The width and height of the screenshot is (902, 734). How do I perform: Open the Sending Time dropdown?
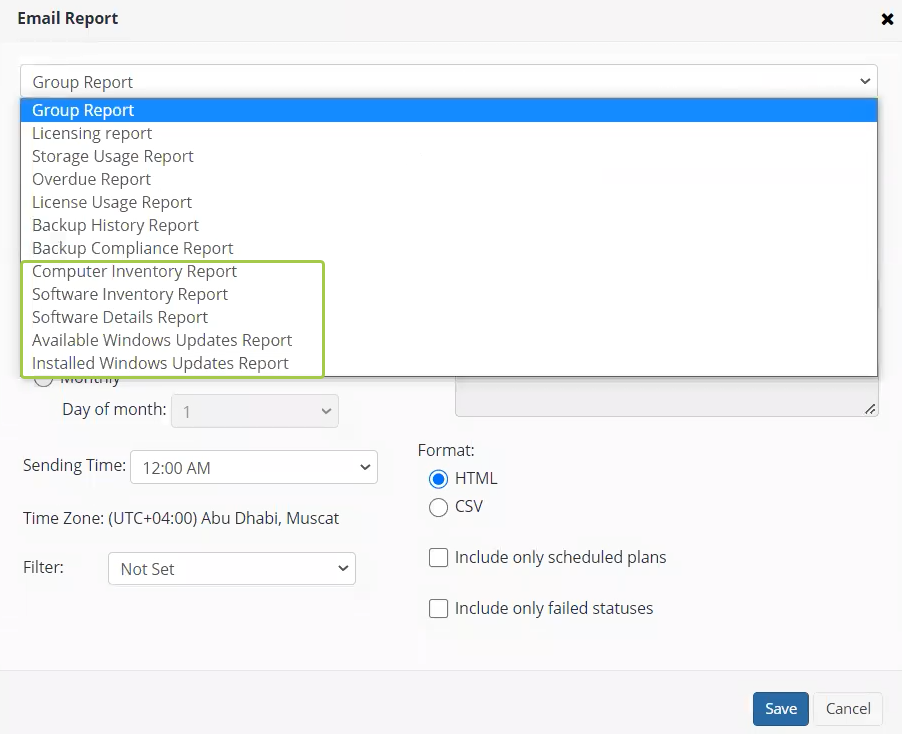(253, 467)
